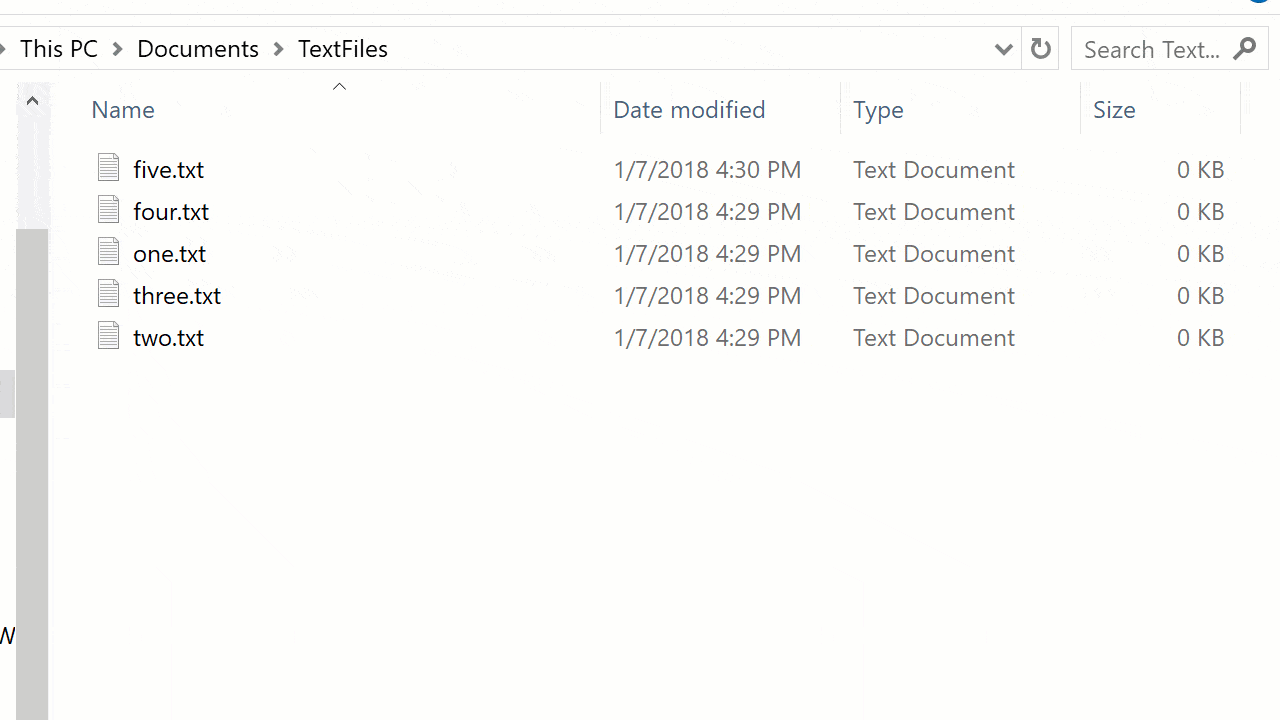Click the one.txt file icon
The image size is (1280, 720).
pyautogui.click(x=109, y=252)
